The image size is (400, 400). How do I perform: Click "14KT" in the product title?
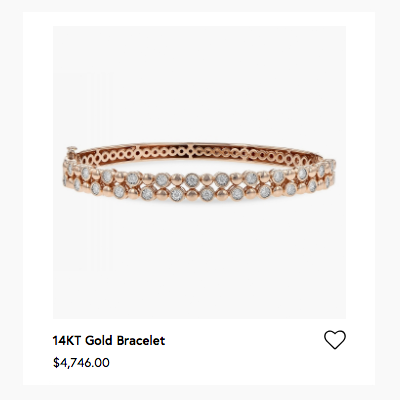coord(67,341)
